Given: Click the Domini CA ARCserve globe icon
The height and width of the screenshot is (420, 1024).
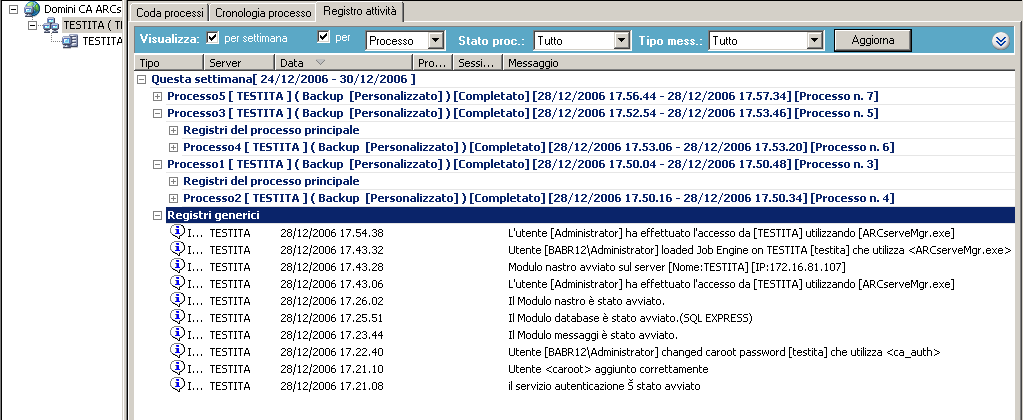Looking at the screenshot, I should coord(31,9).
